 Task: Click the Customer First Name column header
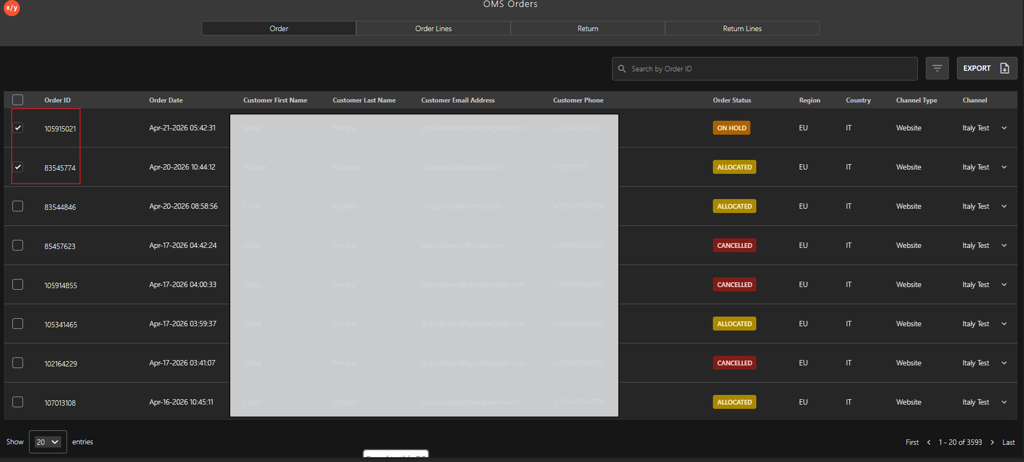(x=275, y=100)
